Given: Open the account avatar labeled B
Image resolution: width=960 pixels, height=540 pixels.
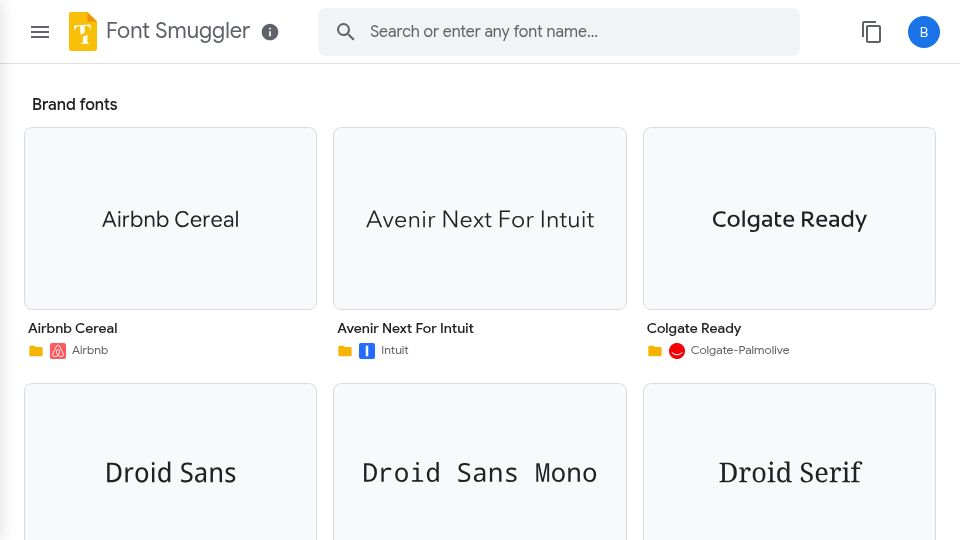Looking at the screenshot, I should click(923, 32).
